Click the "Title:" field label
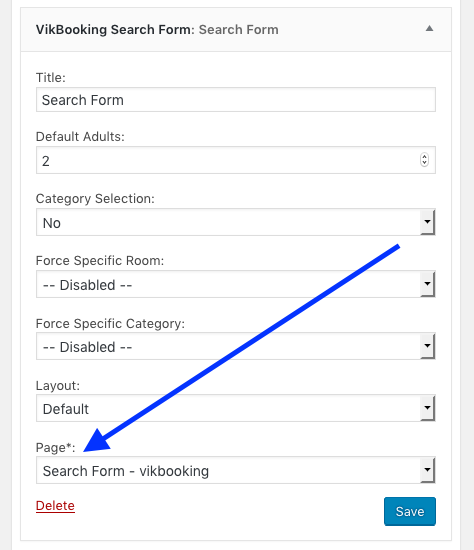Image resolution: width=474 pixels, height=550 pixels. click(51, 78)
